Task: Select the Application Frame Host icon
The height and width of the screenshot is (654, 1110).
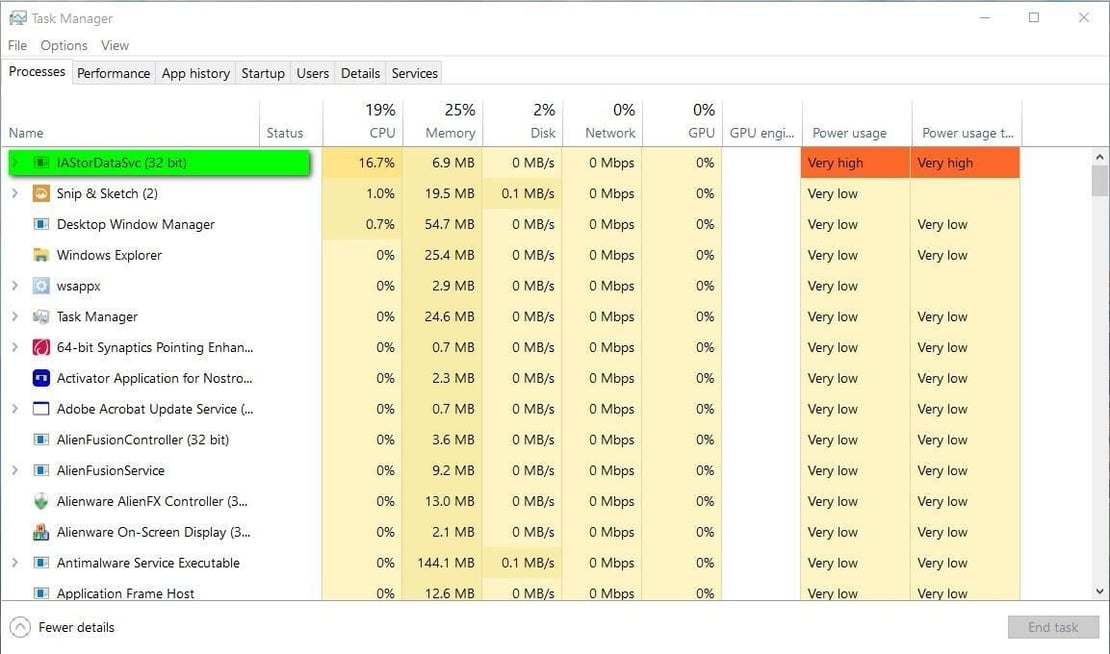Action: (x=40, y=593)
